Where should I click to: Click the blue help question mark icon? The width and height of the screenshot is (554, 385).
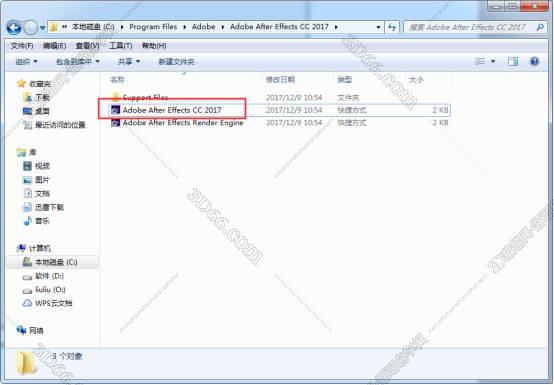(x=534, y=61)
